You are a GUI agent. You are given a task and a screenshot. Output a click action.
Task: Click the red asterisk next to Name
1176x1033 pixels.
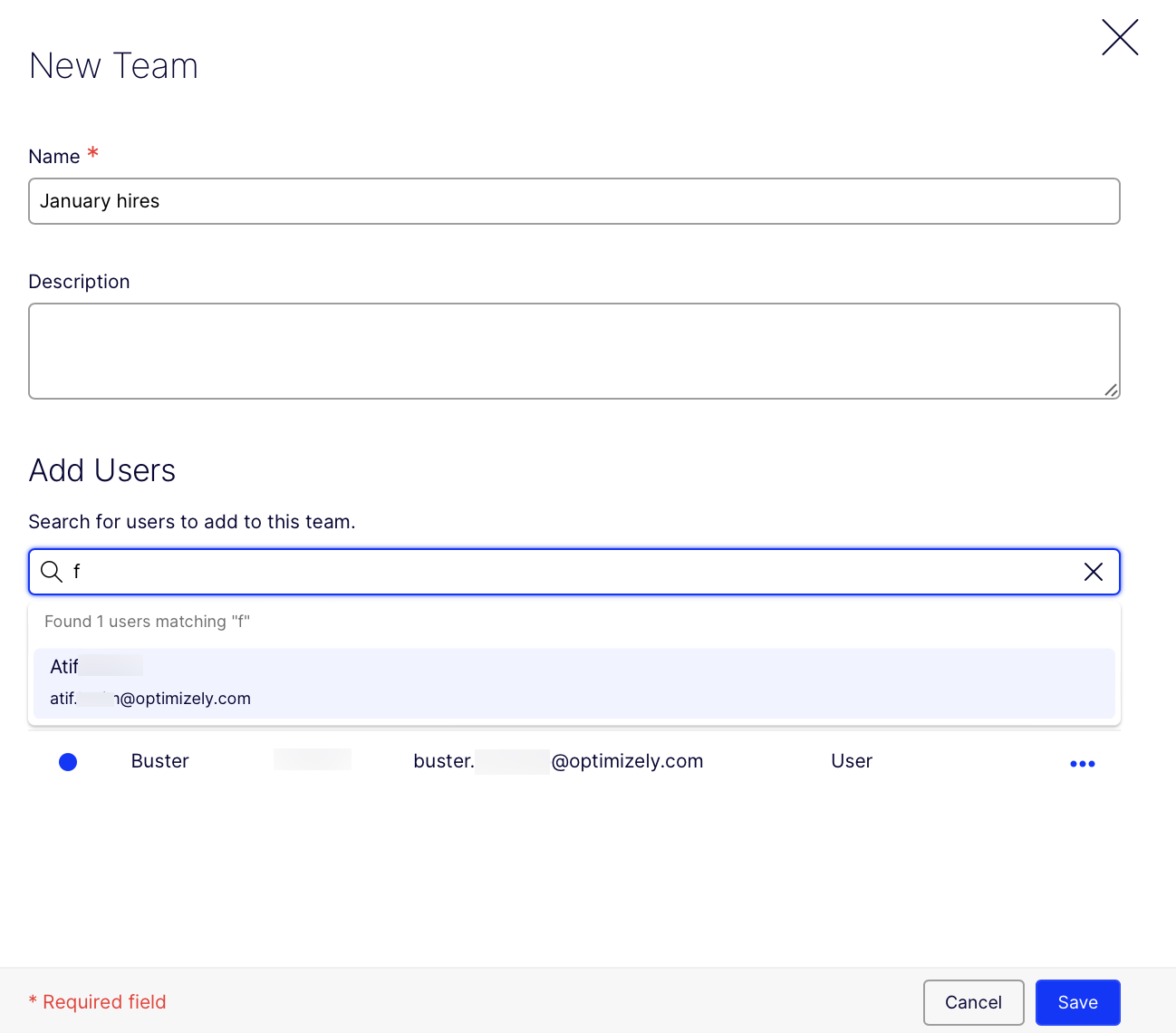pyautogui.click(x=92, y=154)
